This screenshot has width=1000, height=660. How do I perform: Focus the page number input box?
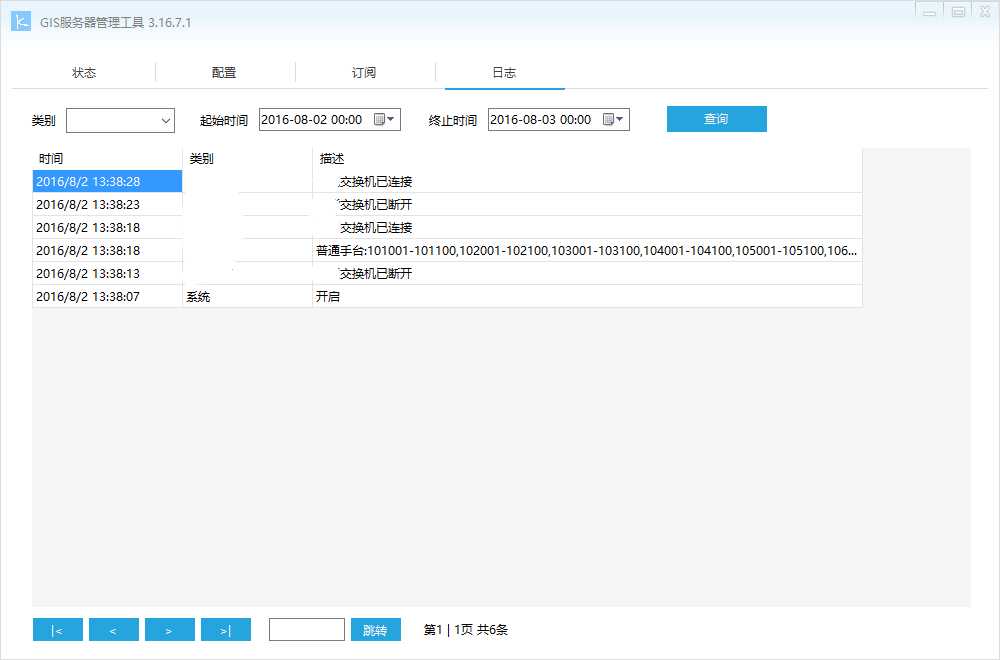coord(307,629)
